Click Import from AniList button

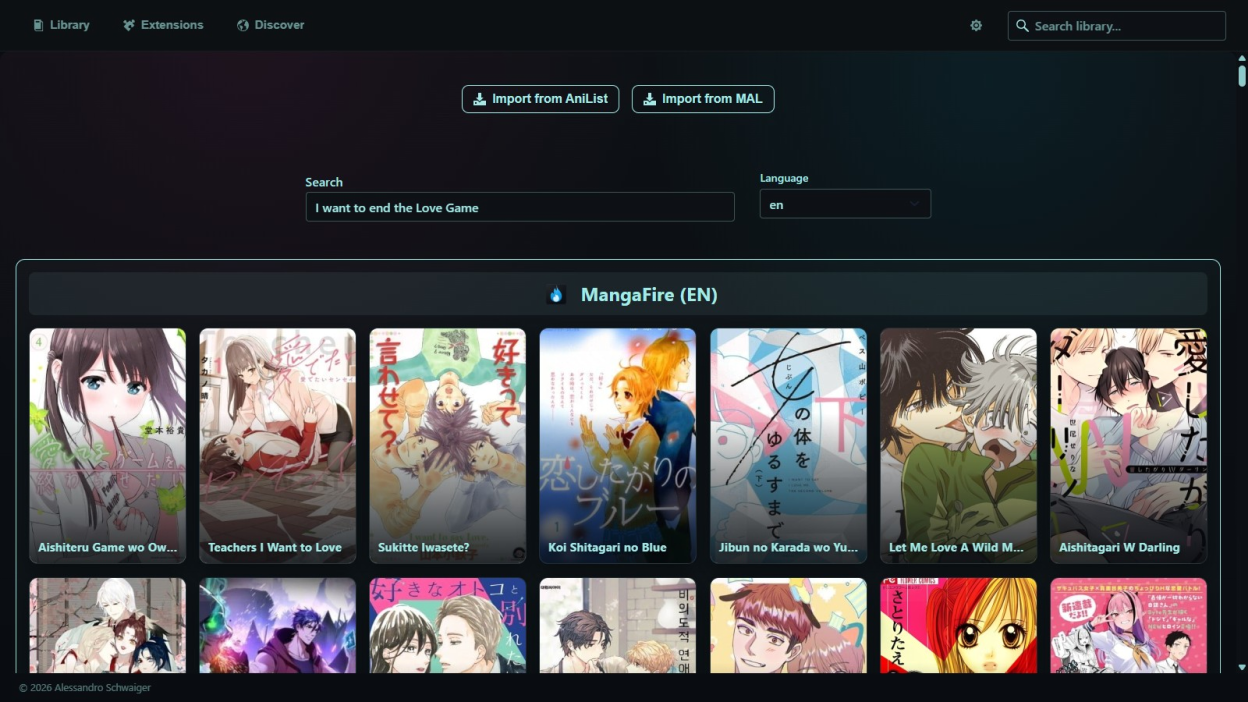(x=540, y=99)
